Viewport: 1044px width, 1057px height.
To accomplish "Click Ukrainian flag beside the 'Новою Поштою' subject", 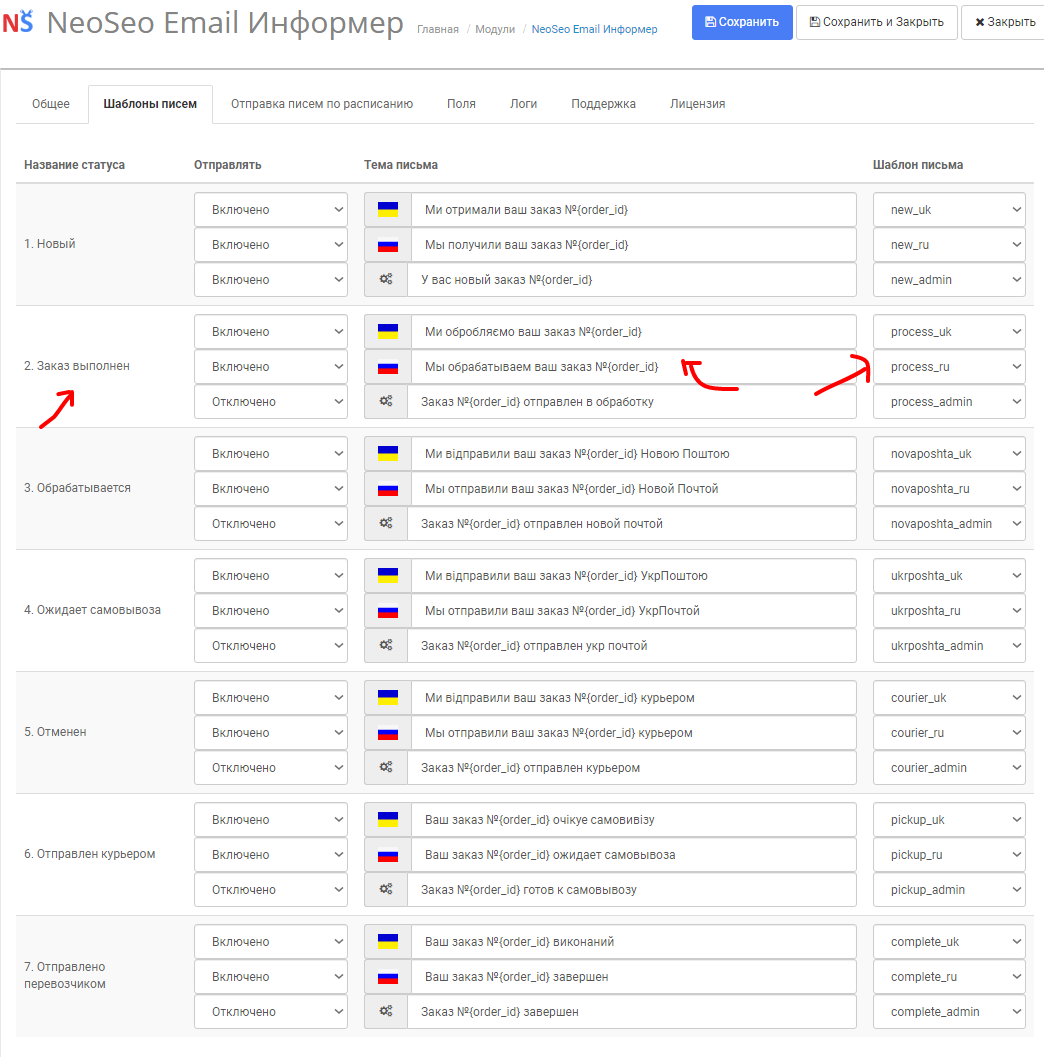I will 388,454.
